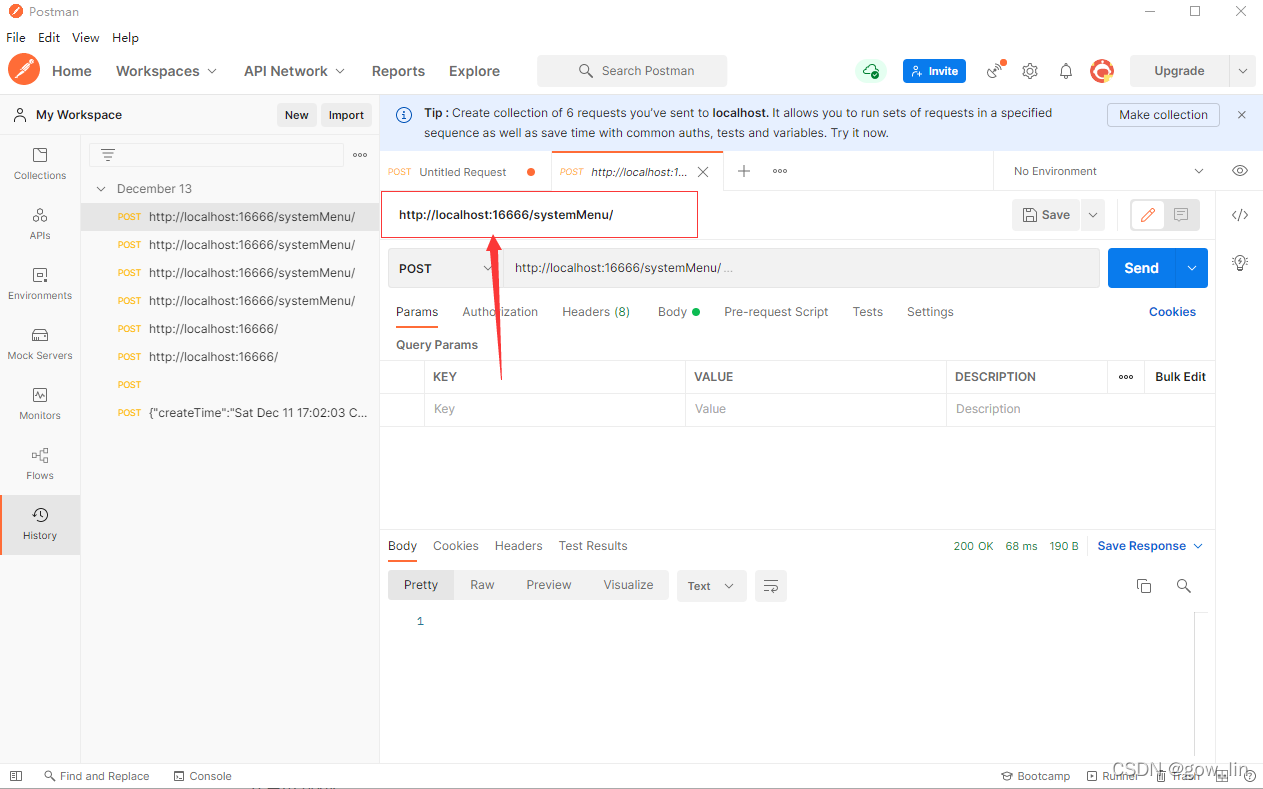Open the Edit menu

pyautogui.click(x=49, y=37)
